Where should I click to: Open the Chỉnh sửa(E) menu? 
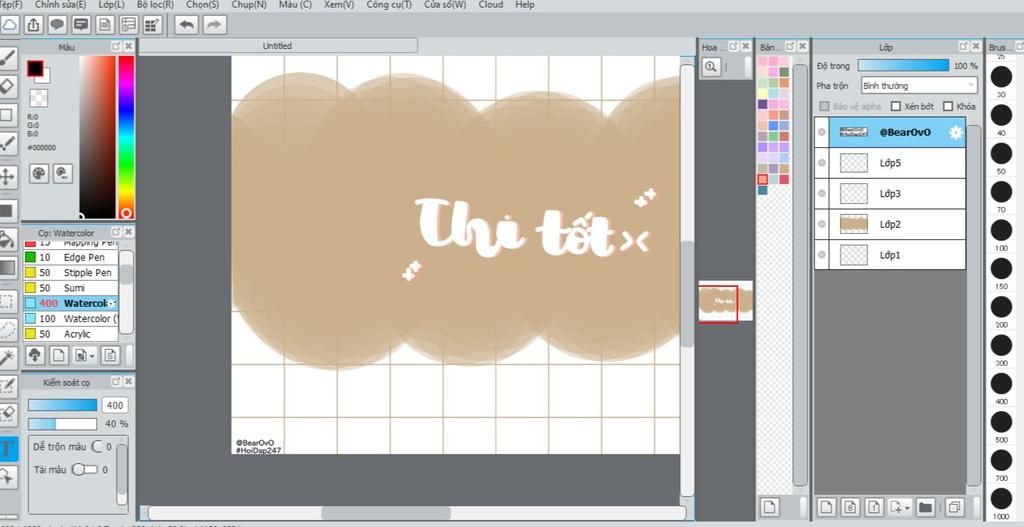coord(60,5)
